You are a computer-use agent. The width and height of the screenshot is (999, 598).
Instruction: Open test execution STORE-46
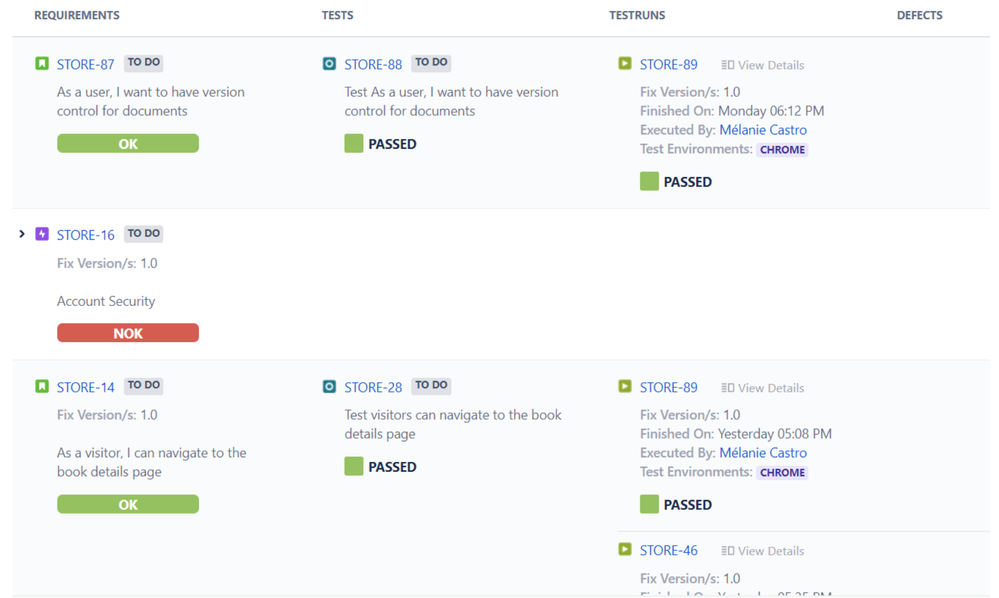point(668,550)
